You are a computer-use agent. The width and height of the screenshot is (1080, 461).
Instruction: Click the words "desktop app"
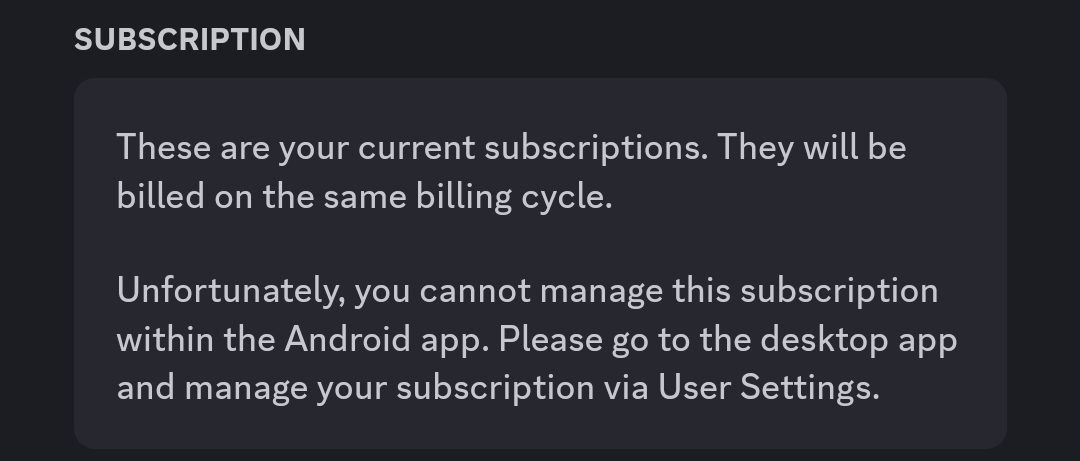point(858,339)
